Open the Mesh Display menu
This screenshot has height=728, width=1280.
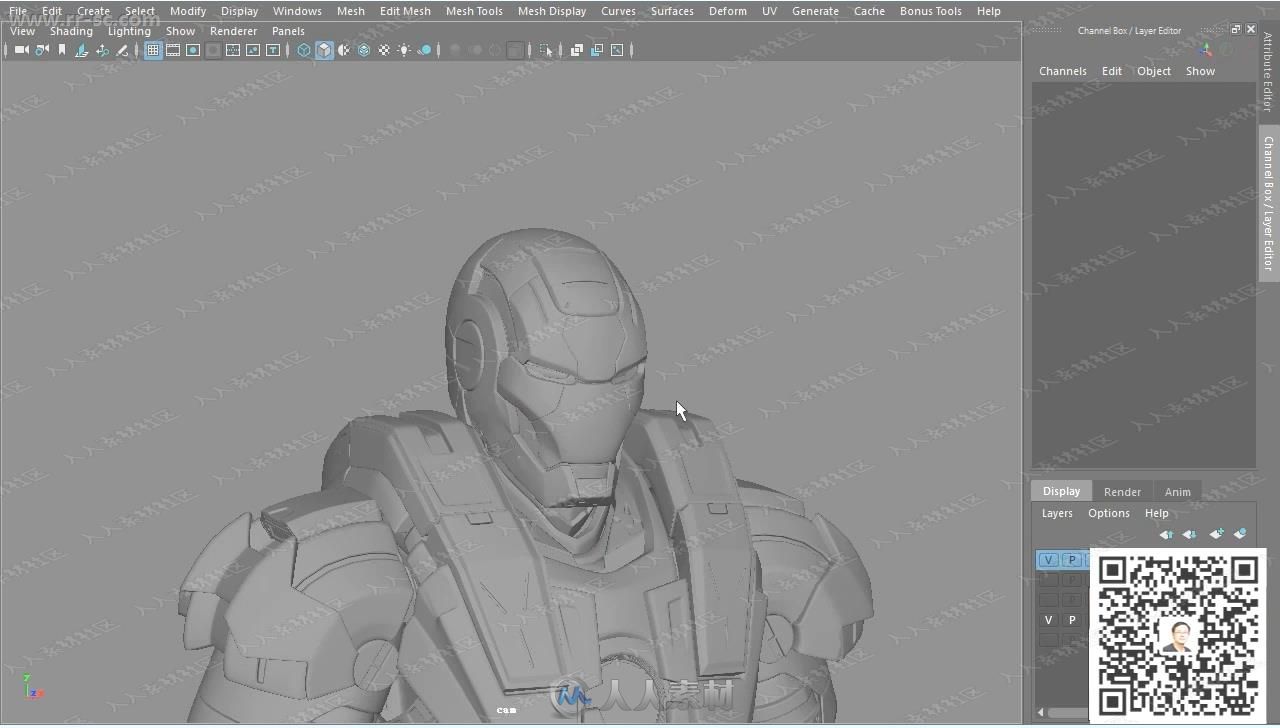pyautogui.click(x=552, y=11)
